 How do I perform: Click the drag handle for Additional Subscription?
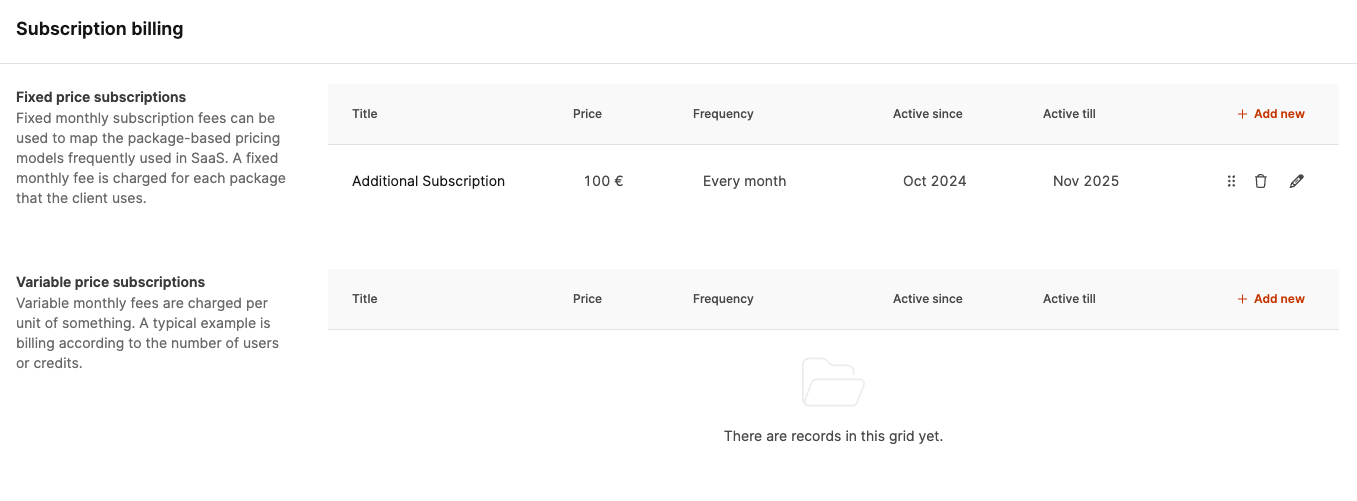click(x=1231, y=181)
